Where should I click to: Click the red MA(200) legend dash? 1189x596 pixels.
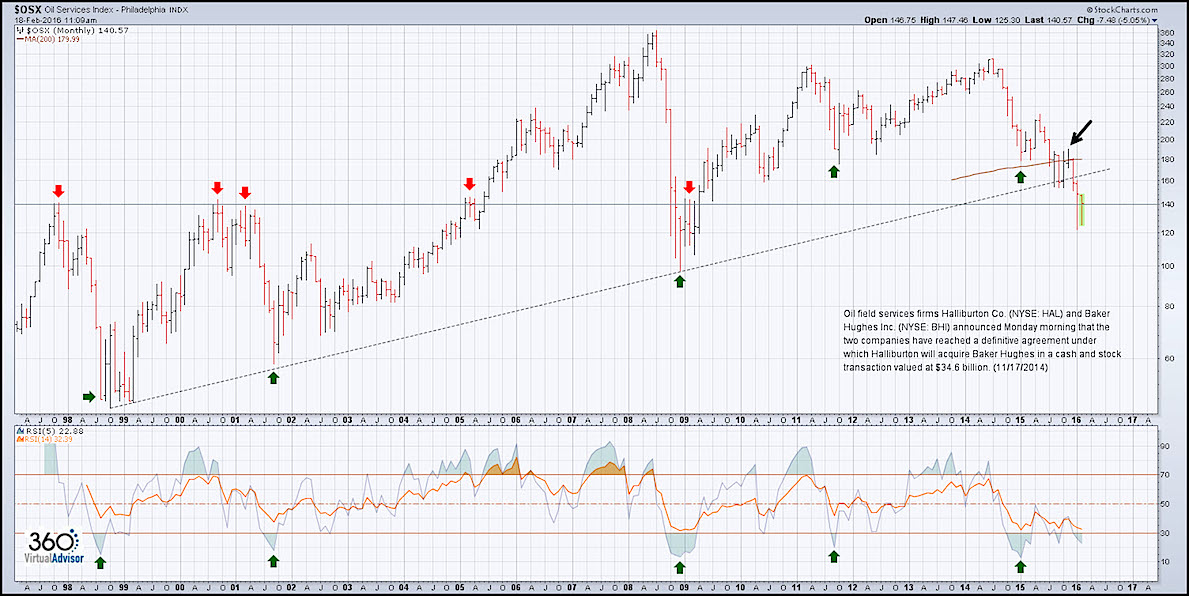20,39
